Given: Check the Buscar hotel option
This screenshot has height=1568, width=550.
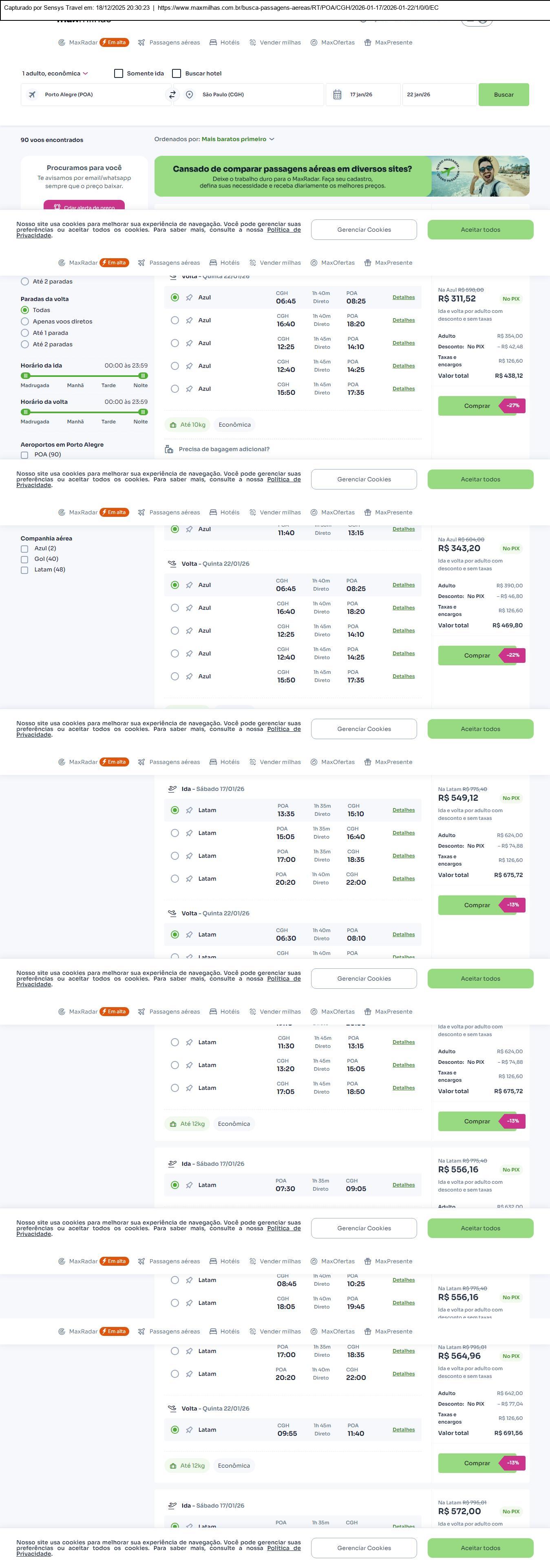Looking at the screenshot, I should pyautogui.click(x=177, y=74).
